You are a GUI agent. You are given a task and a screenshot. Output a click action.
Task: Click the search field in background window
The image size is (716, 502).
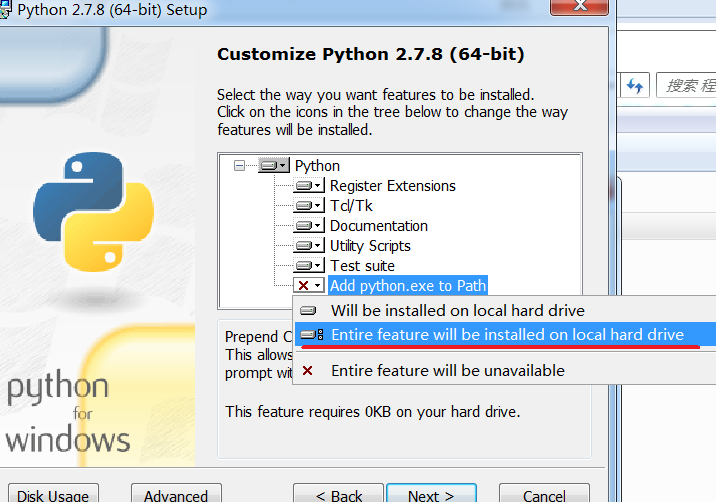pyautogui.click(x=686, y=85)
